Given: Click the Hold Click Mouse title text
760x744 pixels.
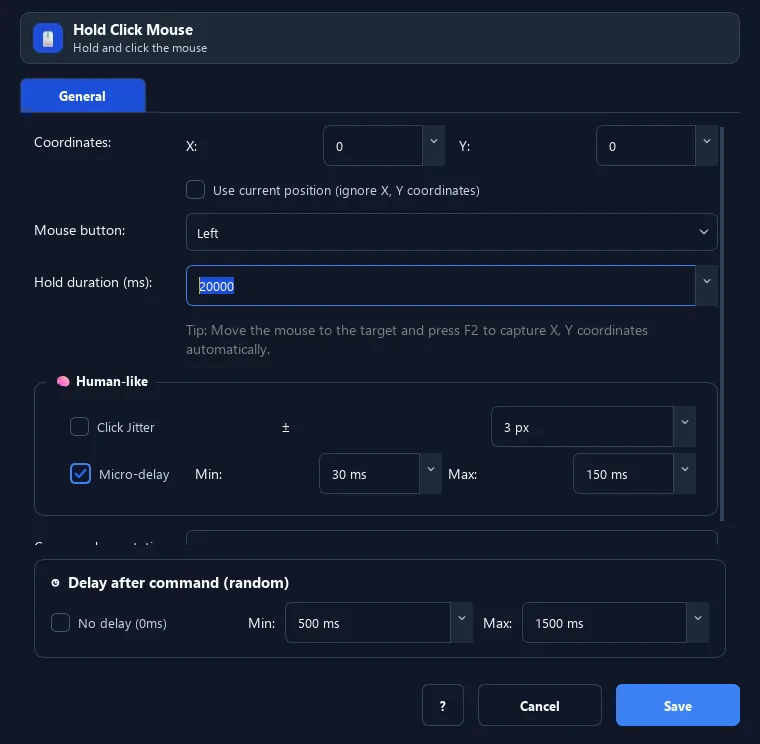Looking at the screenshot, I should coord(133,30).
